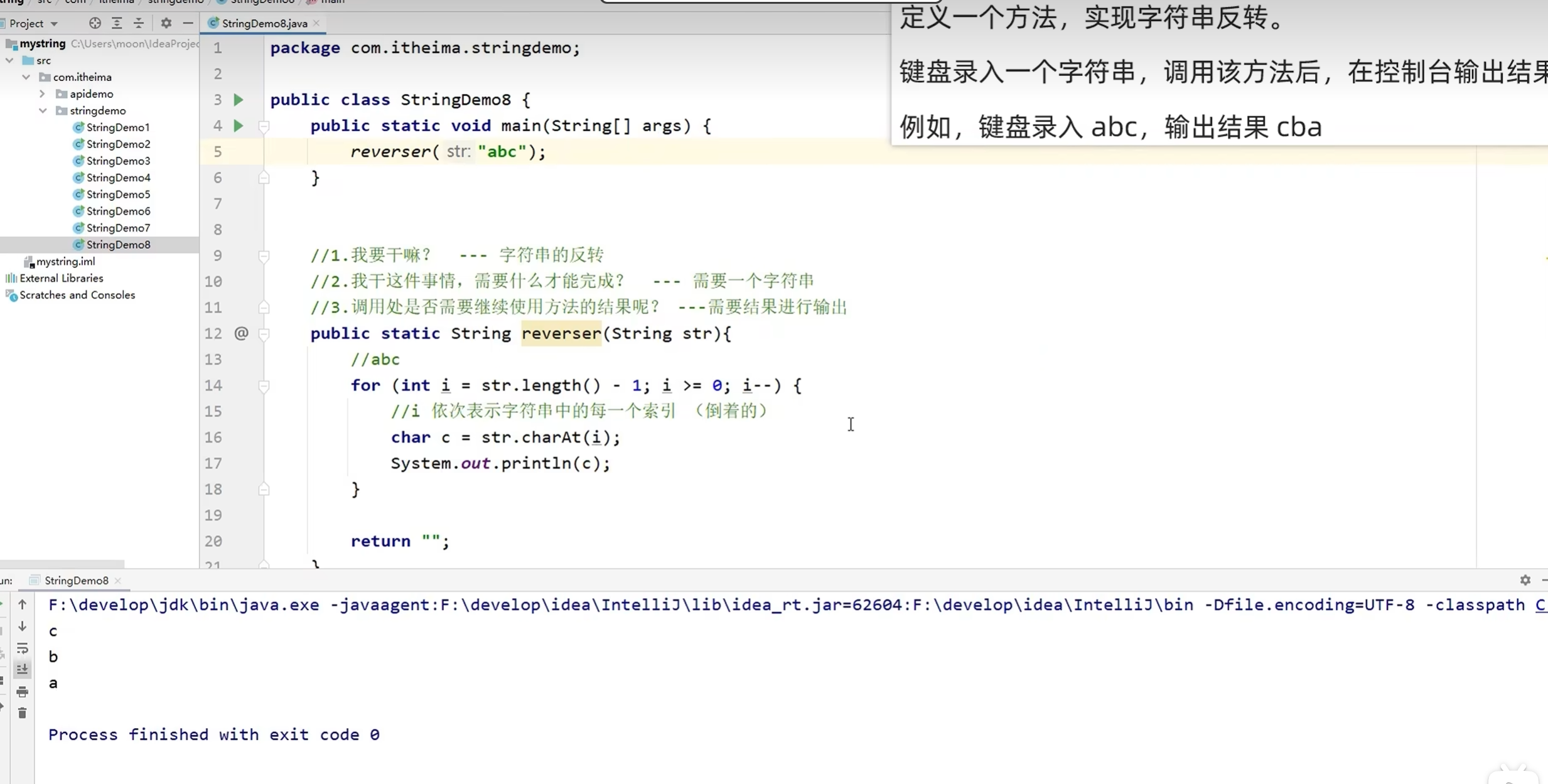Close the StringDemo8 Run tab
This screenshot has height=784, width=1548.
pos(118,581)
